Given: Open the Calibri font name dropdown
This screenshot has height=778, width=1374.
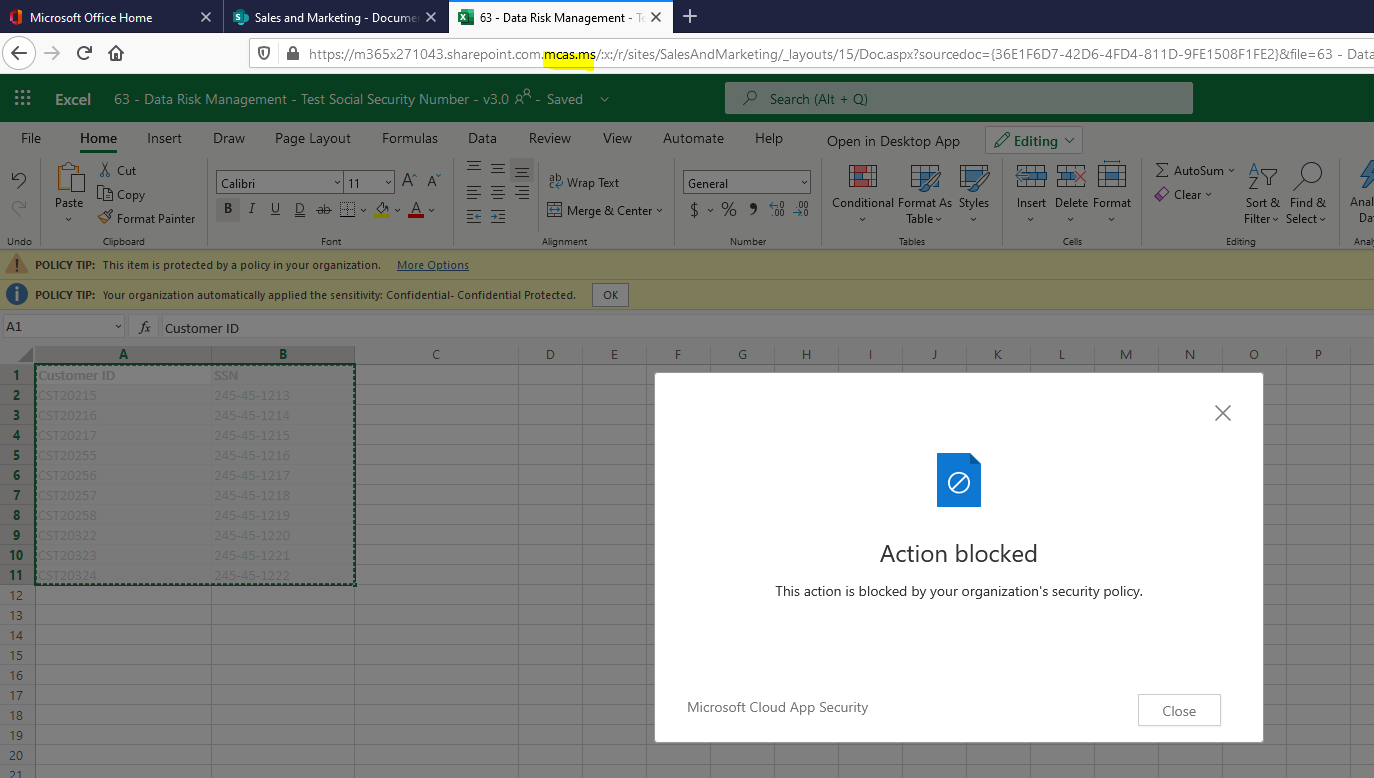Looking at the screenshot, I should pyautogui.click(x=337, y=183).
